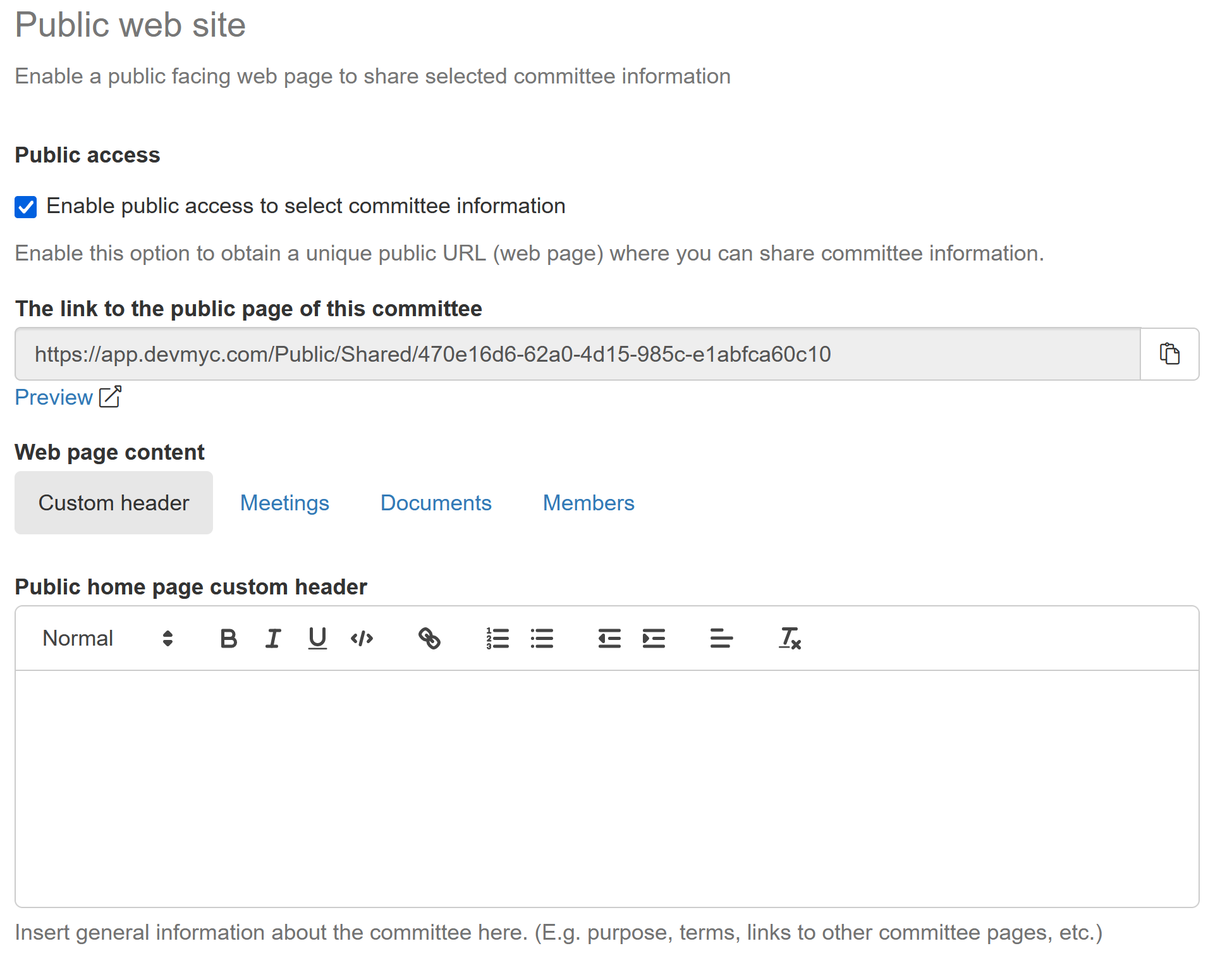This screenshot has width=1232, height=965.
Task: Open the text alignment options
Action: pos(721,639)
